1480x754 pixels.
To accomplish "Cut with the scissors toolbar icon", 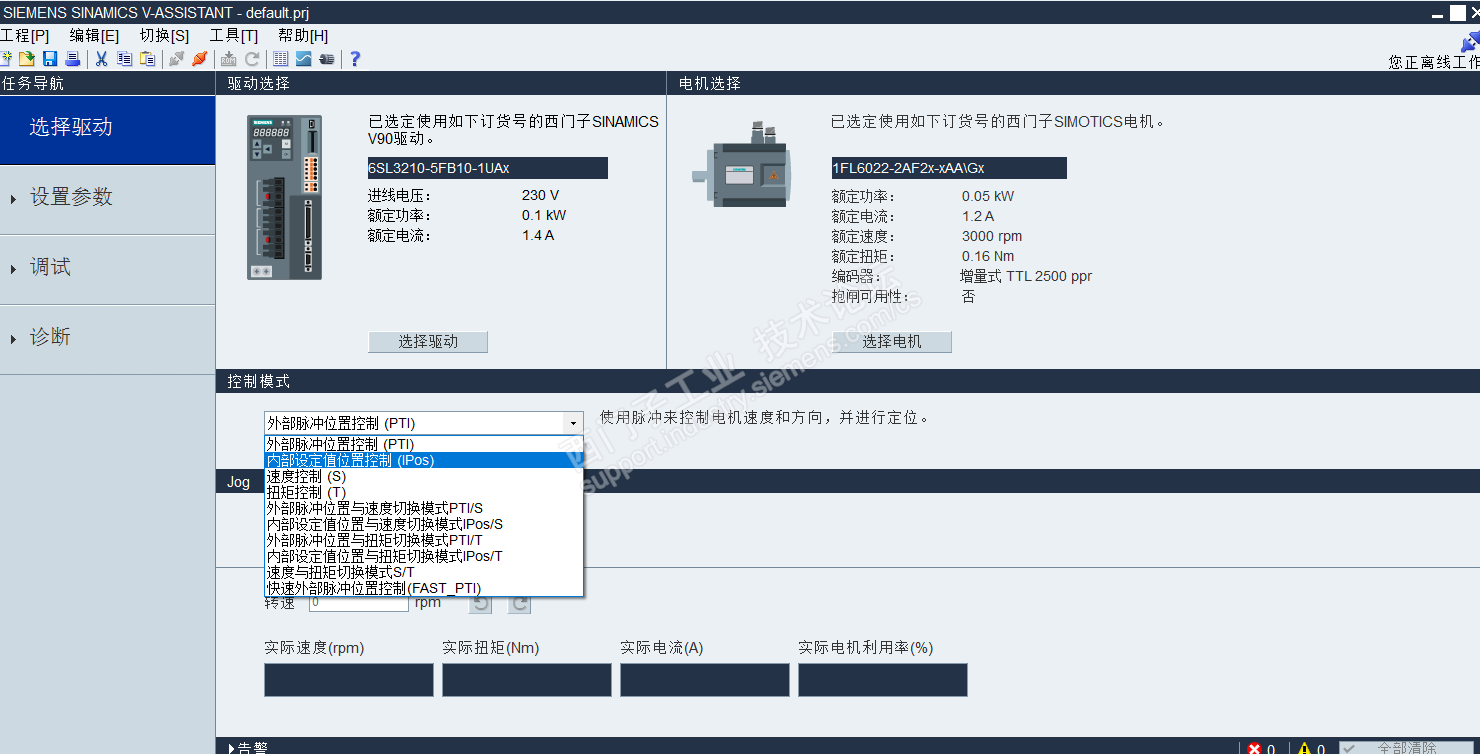I will pos(101,59).
